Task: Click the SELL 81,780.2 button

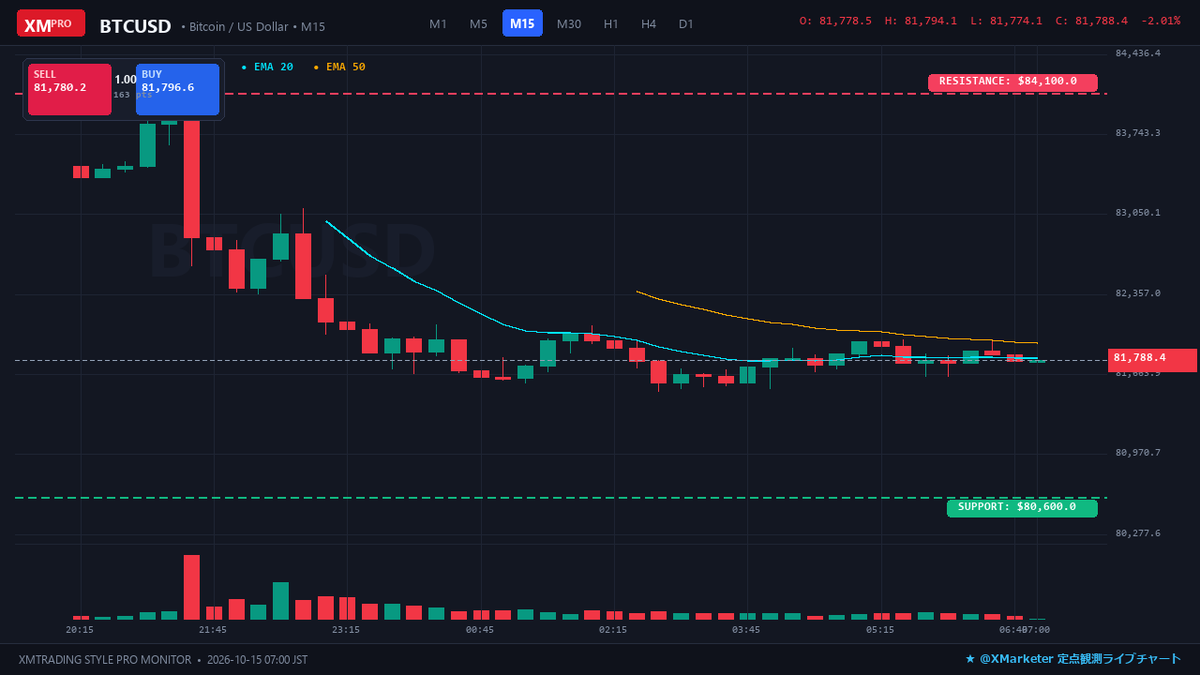Action: (x=70, y=90)
